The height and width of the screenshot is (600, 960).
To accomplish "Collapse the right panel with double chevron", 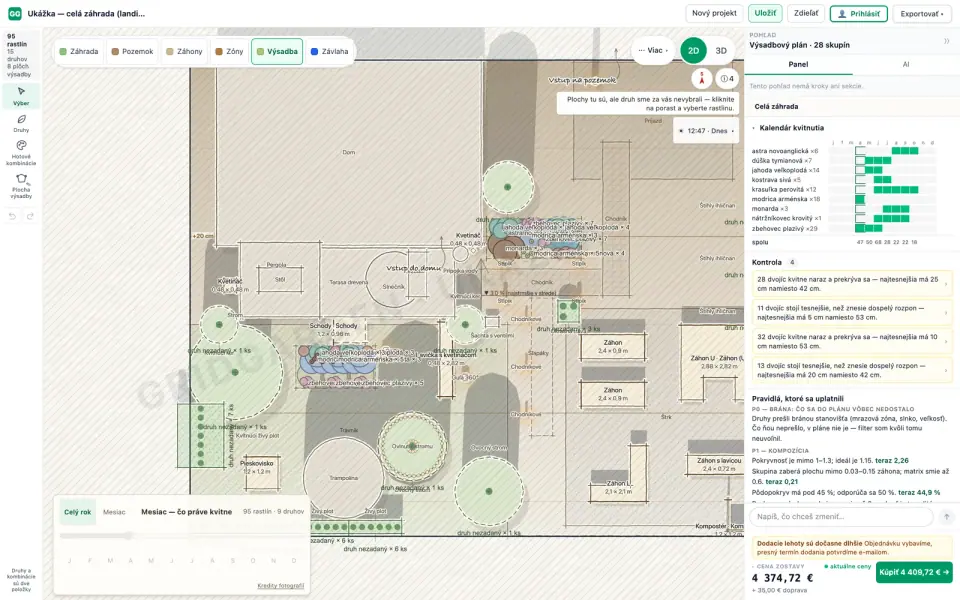I will point(947,41).
